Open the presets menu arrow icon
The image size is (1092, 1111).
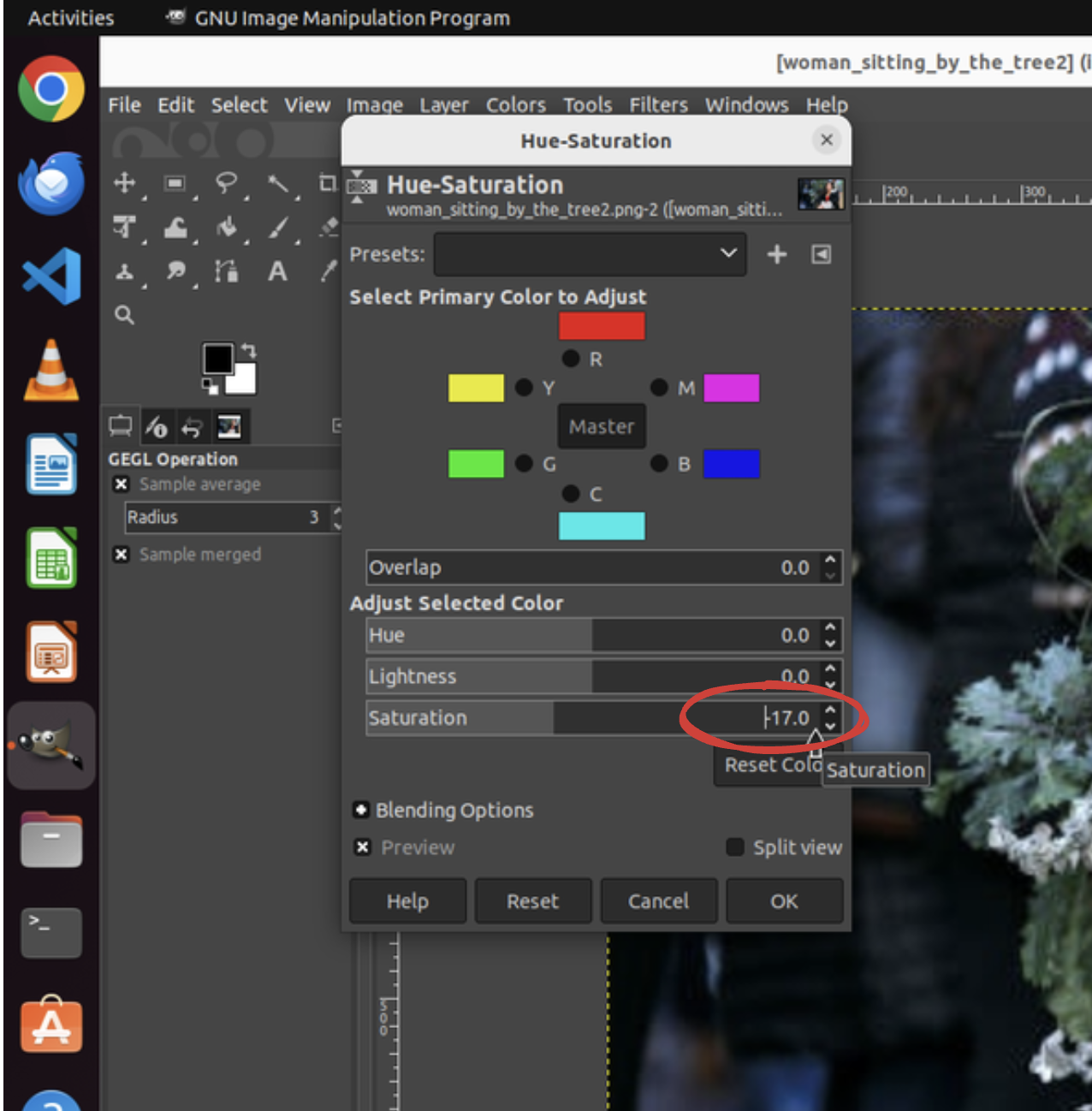tap(821, 254)
